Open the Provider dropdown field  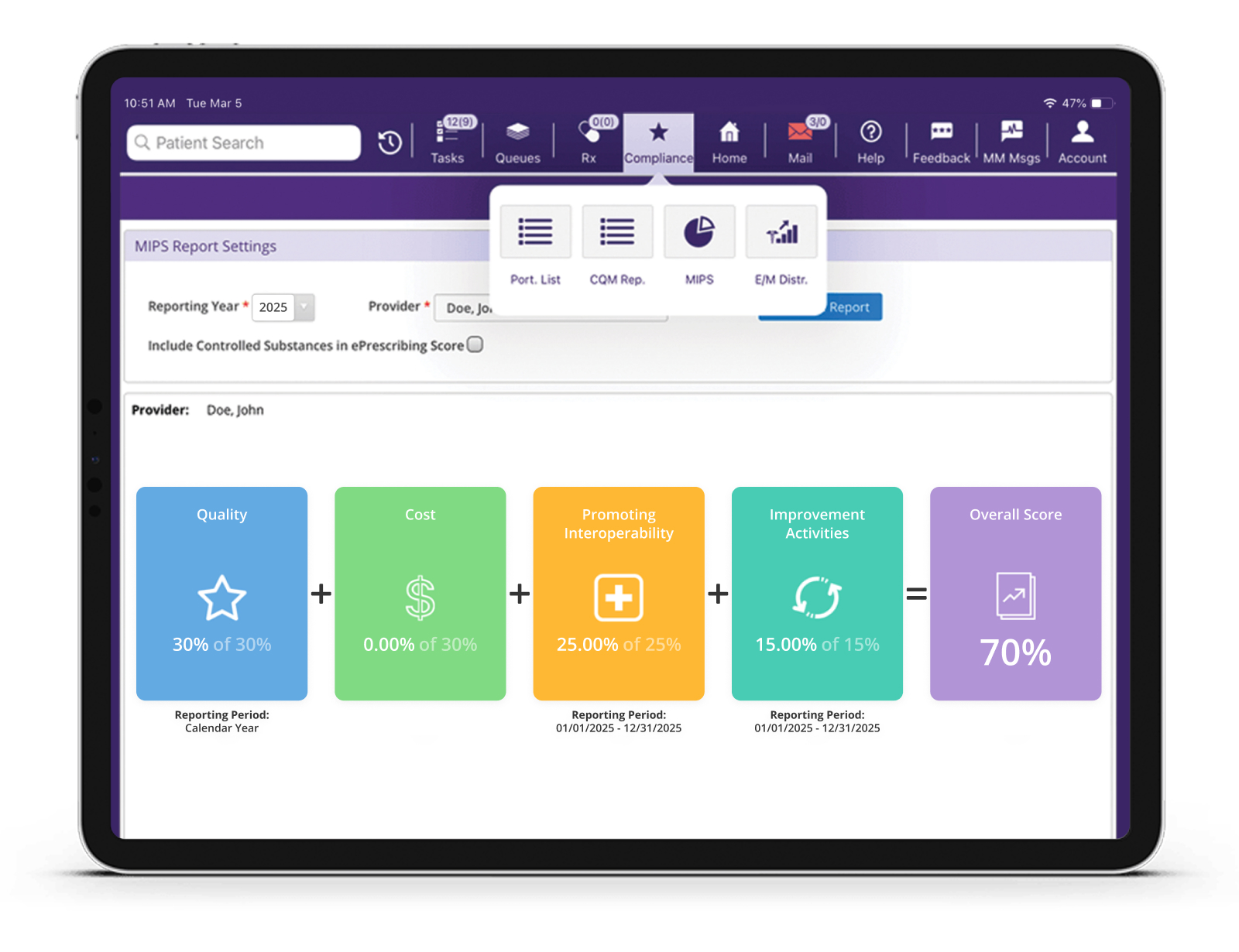point(551,307)
